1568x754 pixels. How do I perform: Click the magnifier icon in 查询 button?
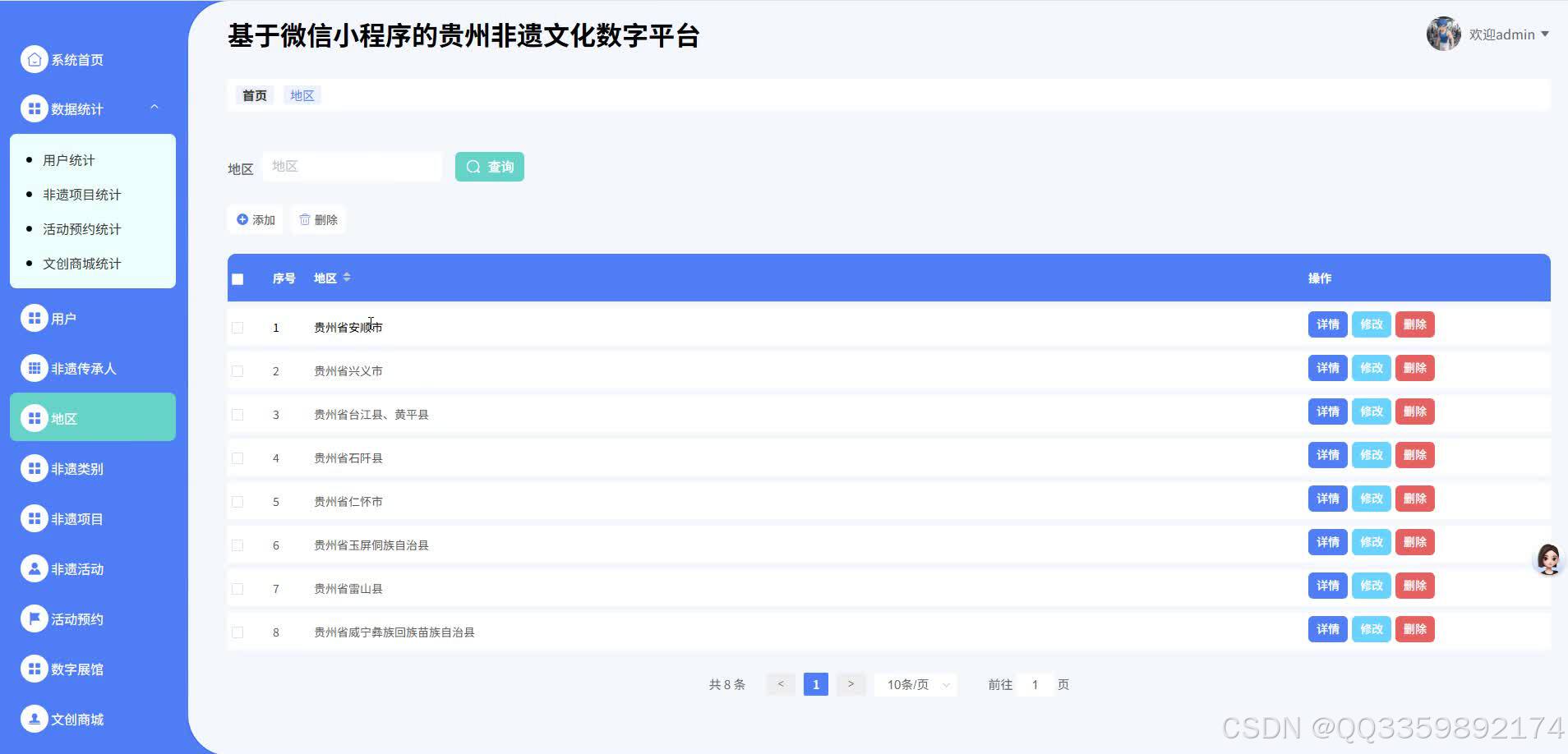click(x=473, y=167)
